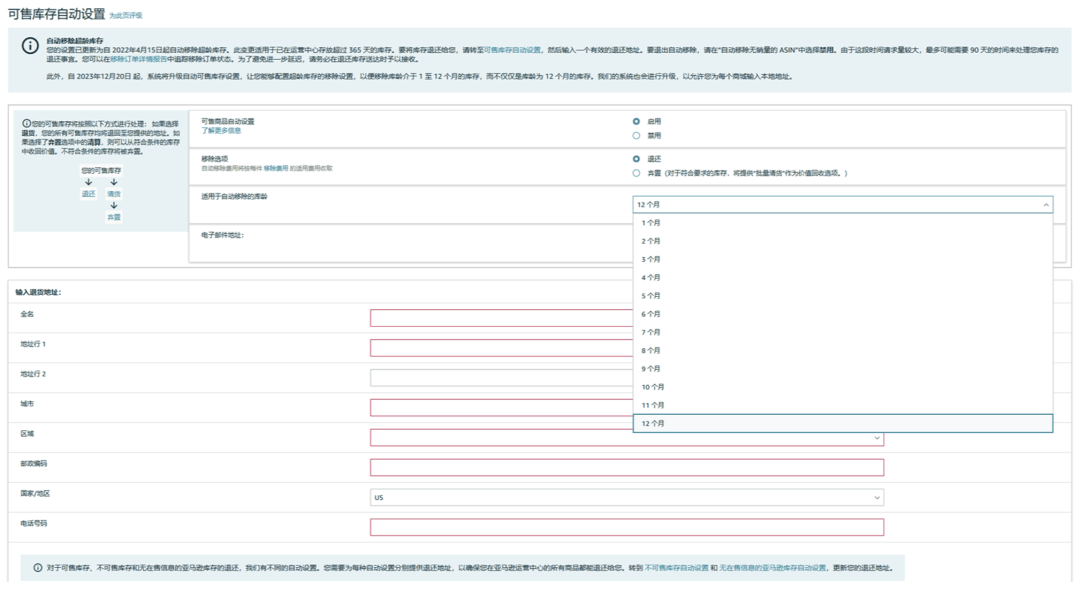Open the 国家/地区 dropdown showing US
This screenshot has width=1080, height=590.
[627, 497]
